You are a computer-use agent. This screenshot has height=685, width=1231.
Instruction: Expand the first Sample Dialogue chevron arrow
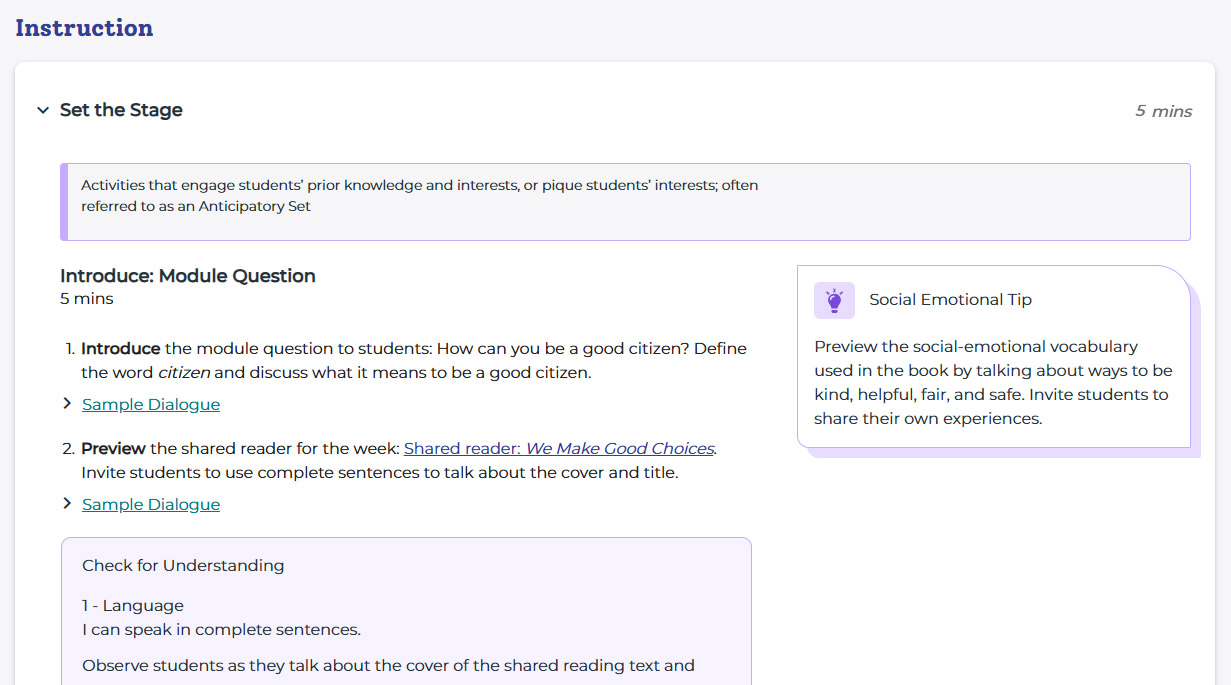[x=67, y=404]
